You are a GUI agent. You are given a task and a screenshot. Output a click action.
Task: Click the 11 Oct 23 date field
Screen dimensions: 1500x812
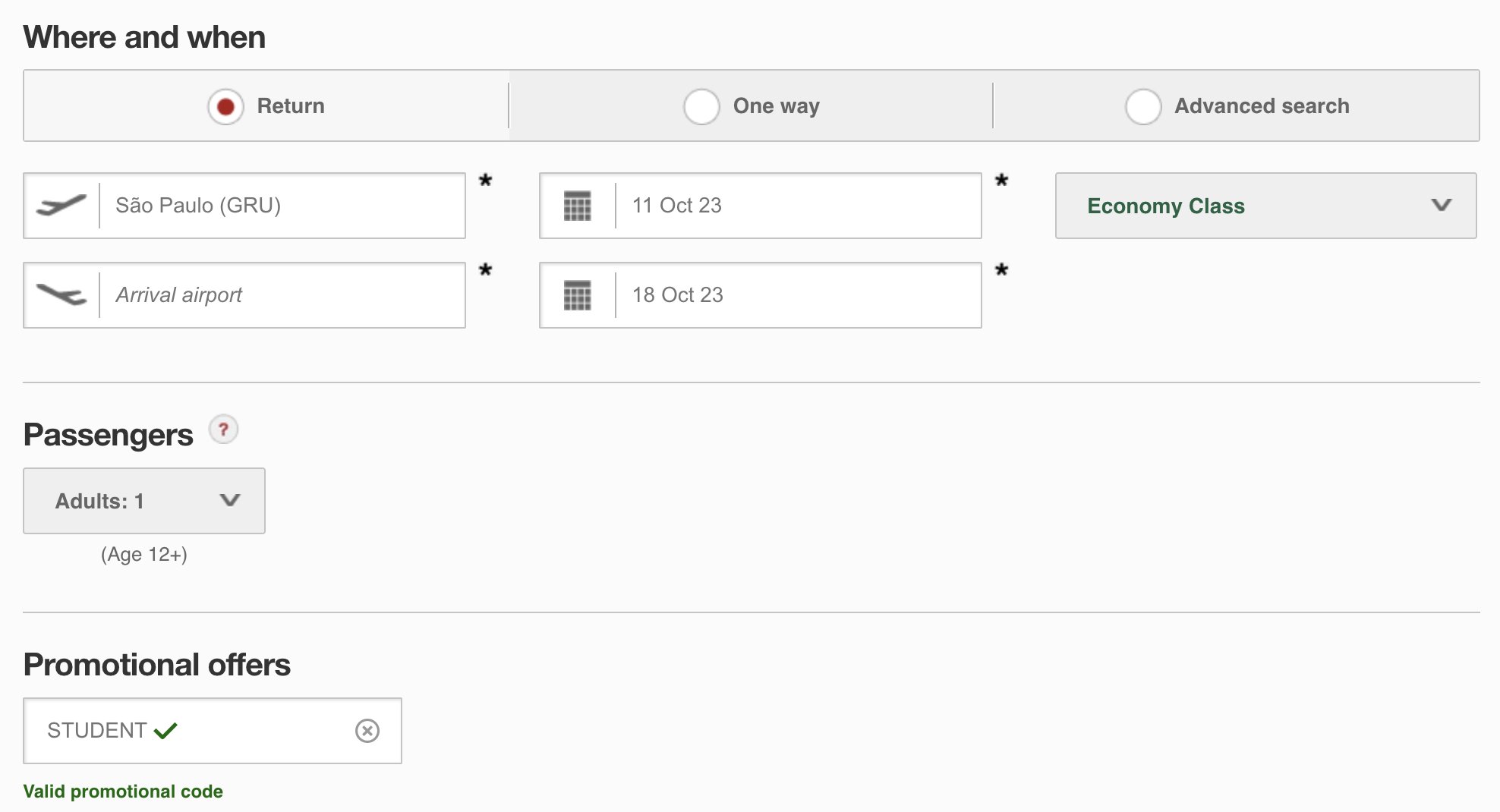(761, 206)
